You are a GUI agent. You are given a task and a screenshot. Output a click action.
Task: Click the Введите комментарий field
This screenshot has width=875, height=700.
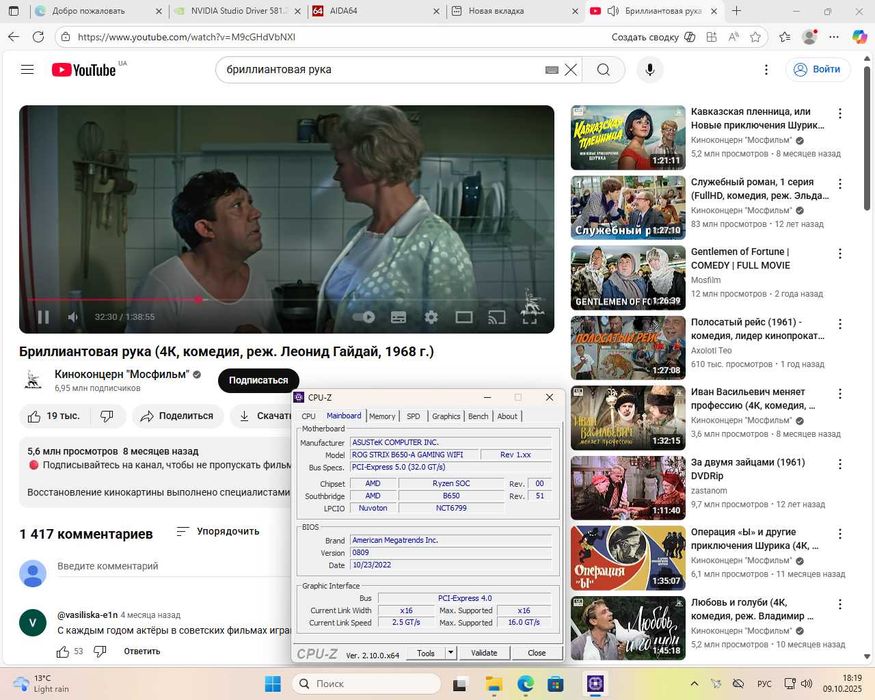coord(173,566)
